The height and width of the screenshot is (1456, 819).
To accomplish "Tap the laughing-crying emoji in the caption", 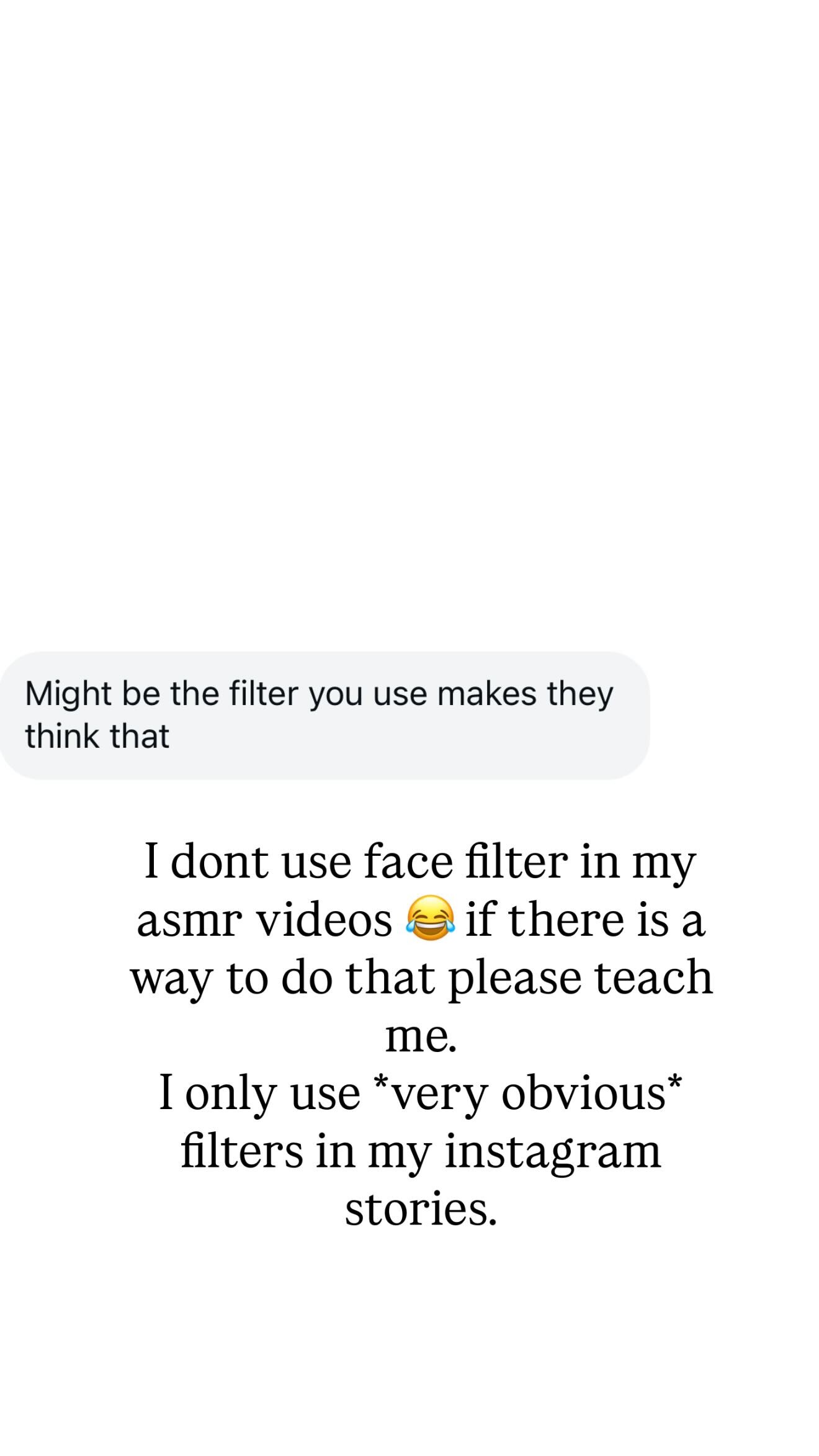I will click(x=430, y=919).
